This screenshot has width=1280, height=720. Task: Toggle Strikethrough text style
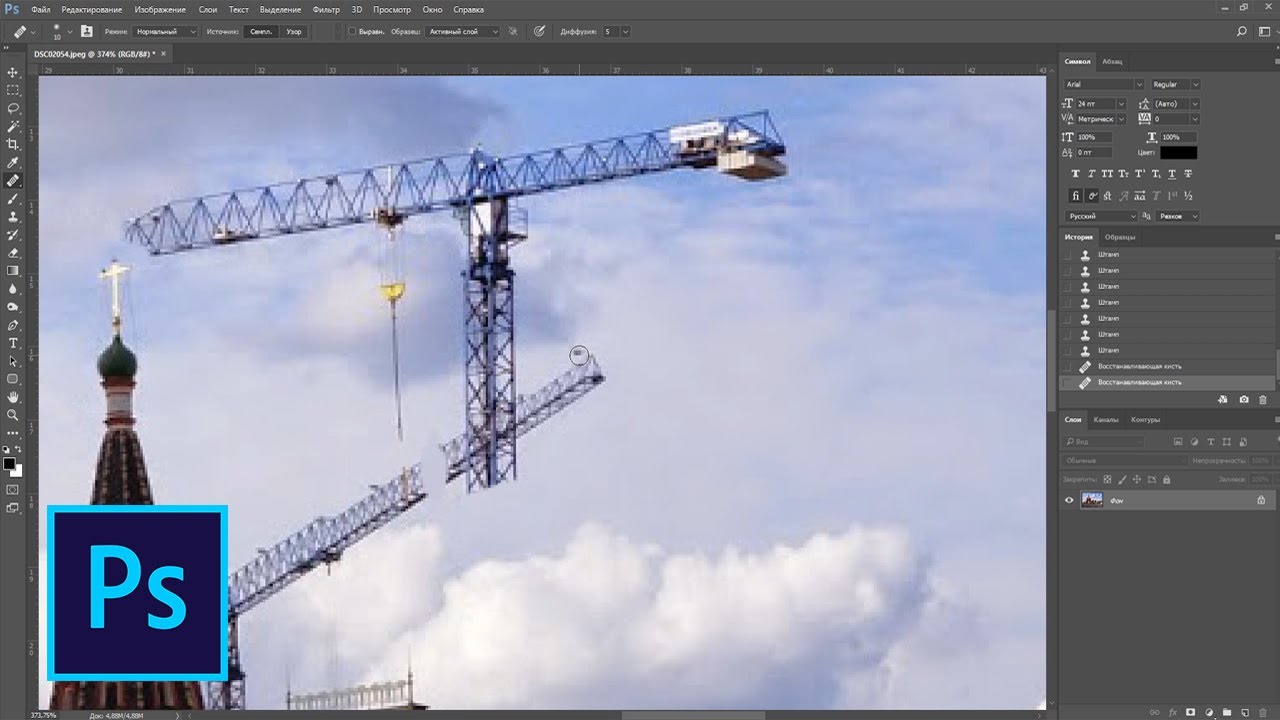click(1190, 174)
